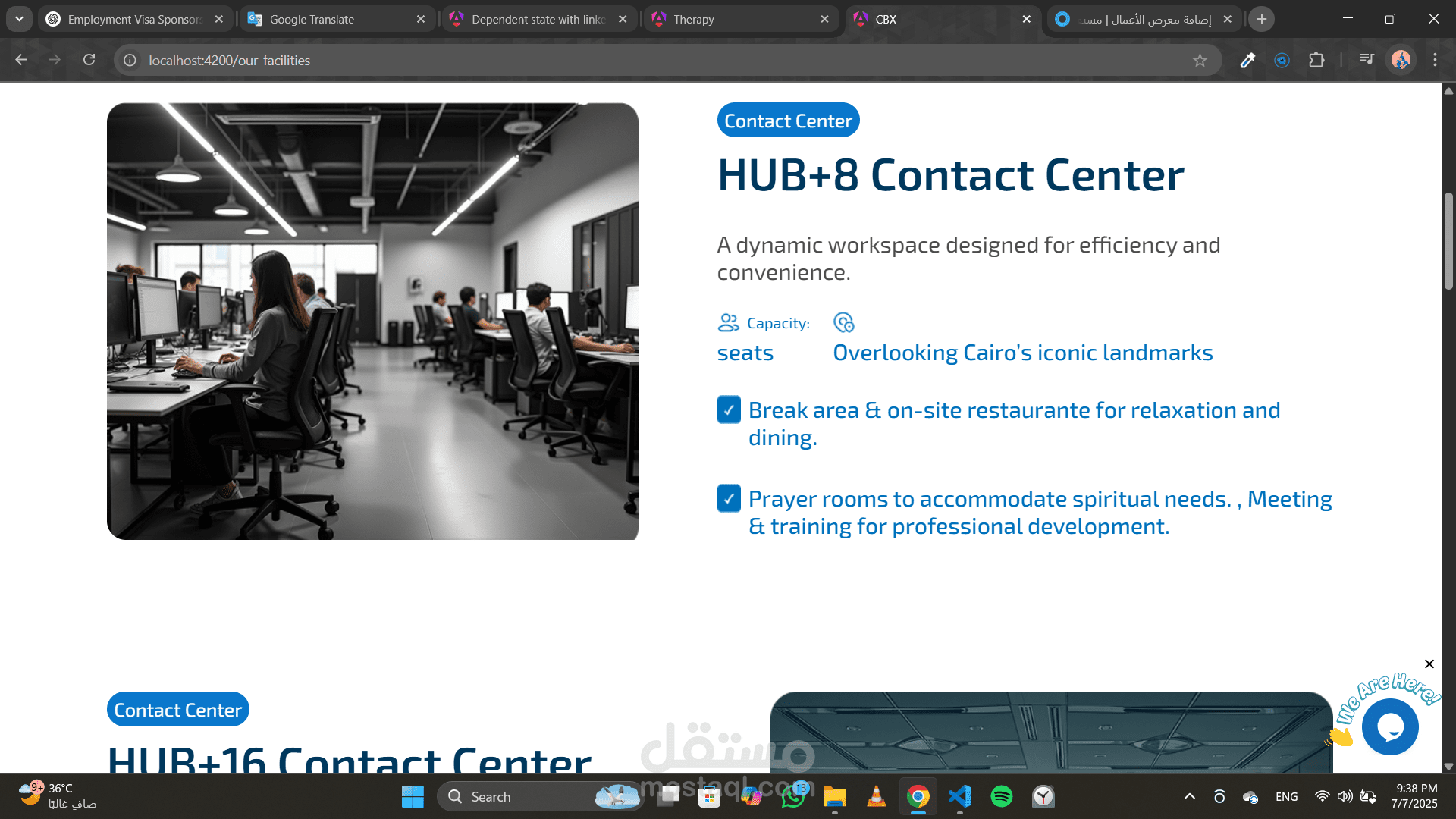Click the checkbox beside Break area text

coord(729,410)
